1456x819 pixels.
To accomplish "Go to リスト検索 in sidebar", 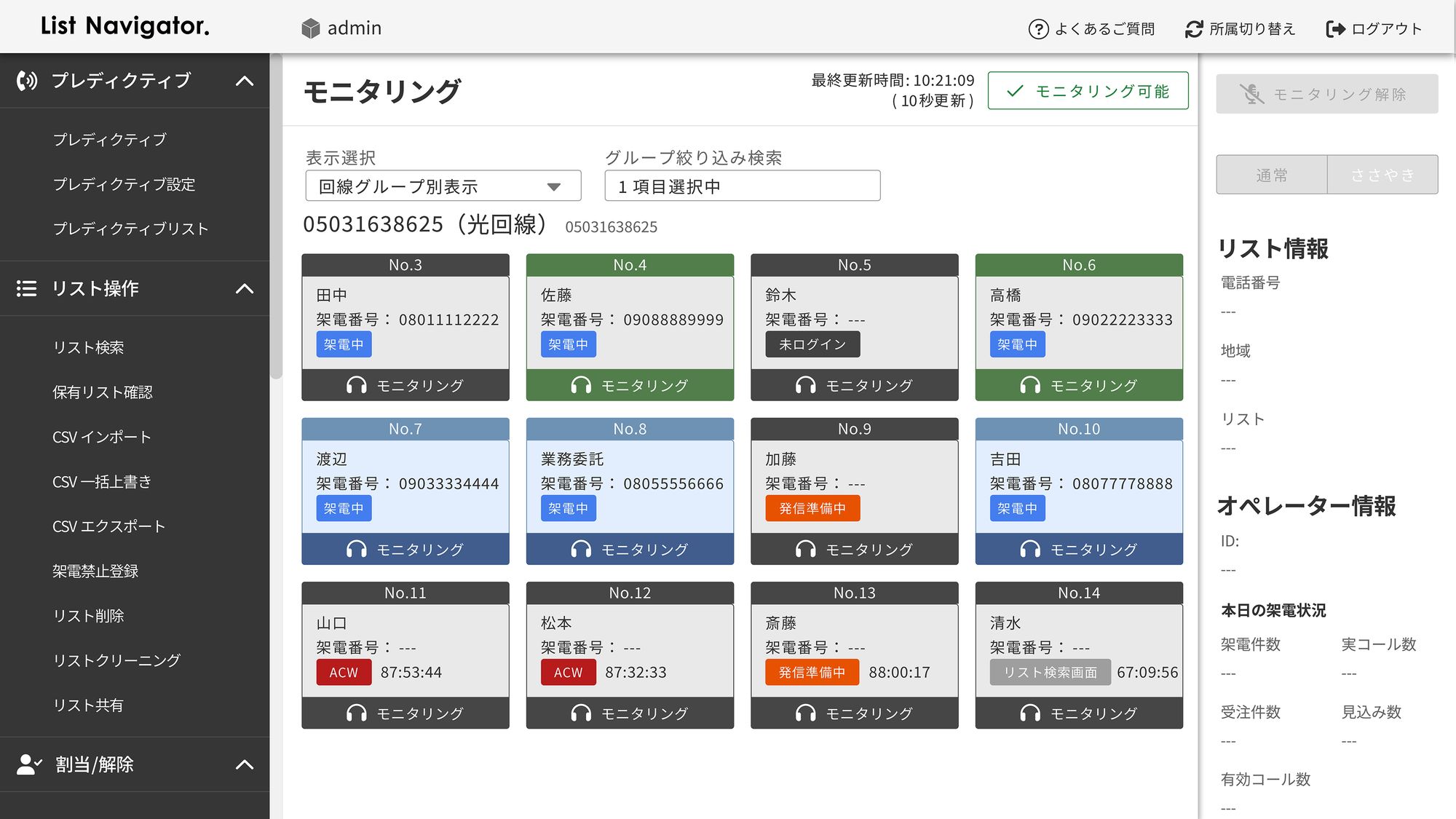I will click(88, 347).
